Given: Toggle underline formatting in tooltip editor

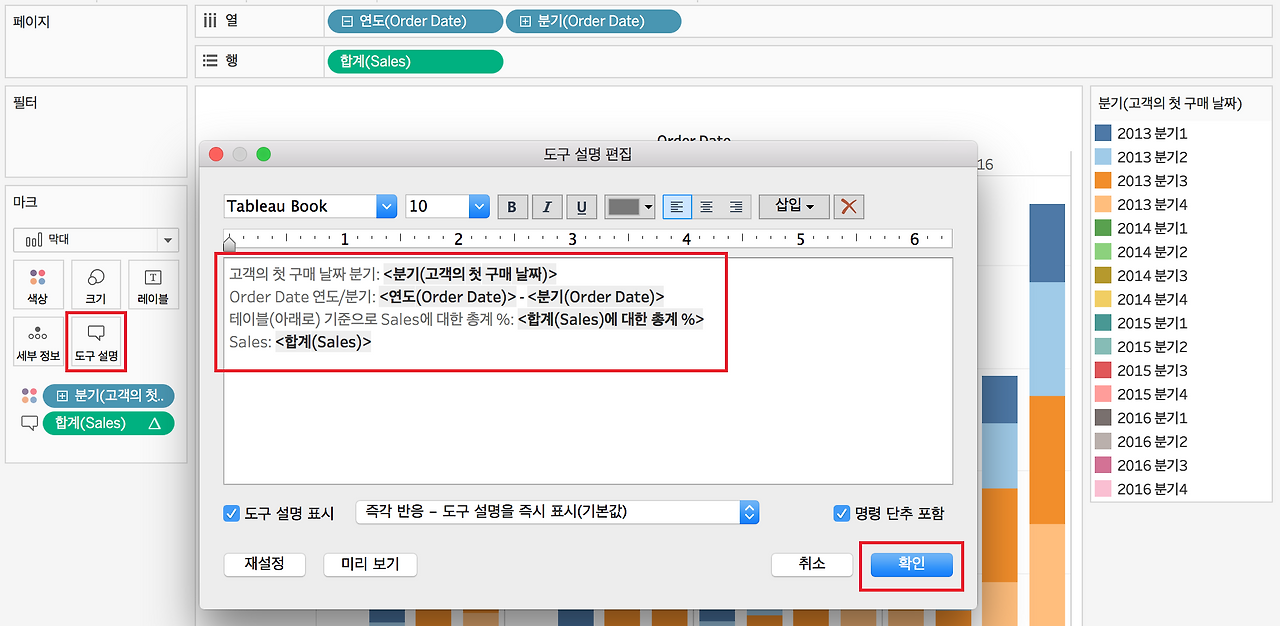Looking at the screenshot, I should (582, 207).
